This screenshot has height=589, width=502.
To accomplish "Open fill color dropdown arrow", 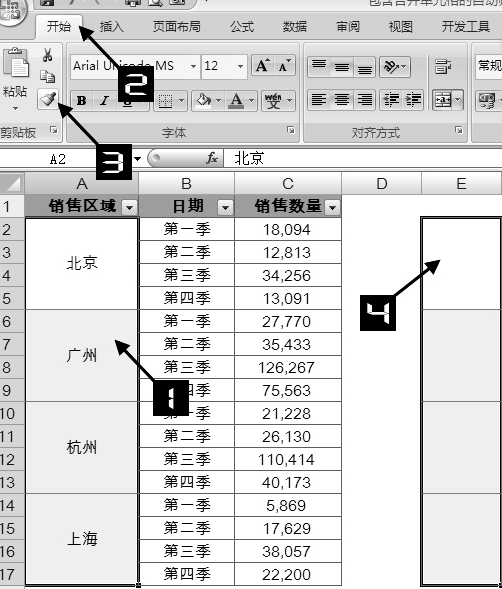I will [218, 101].
